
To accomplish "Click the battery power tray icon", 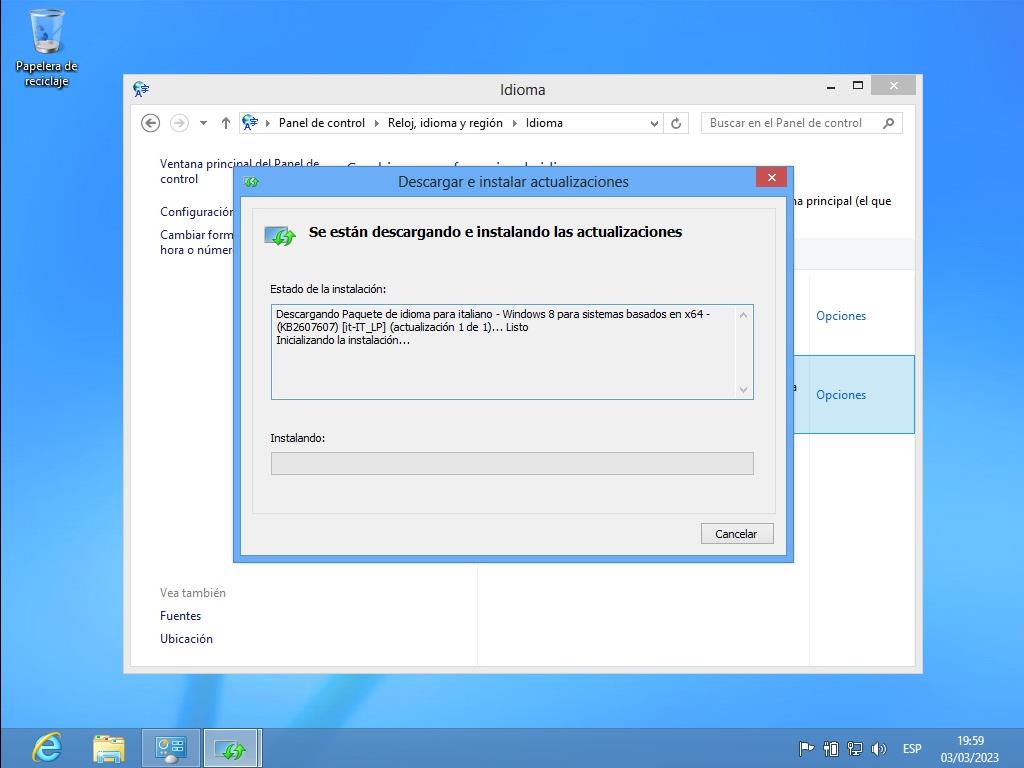I will point(831,748).
